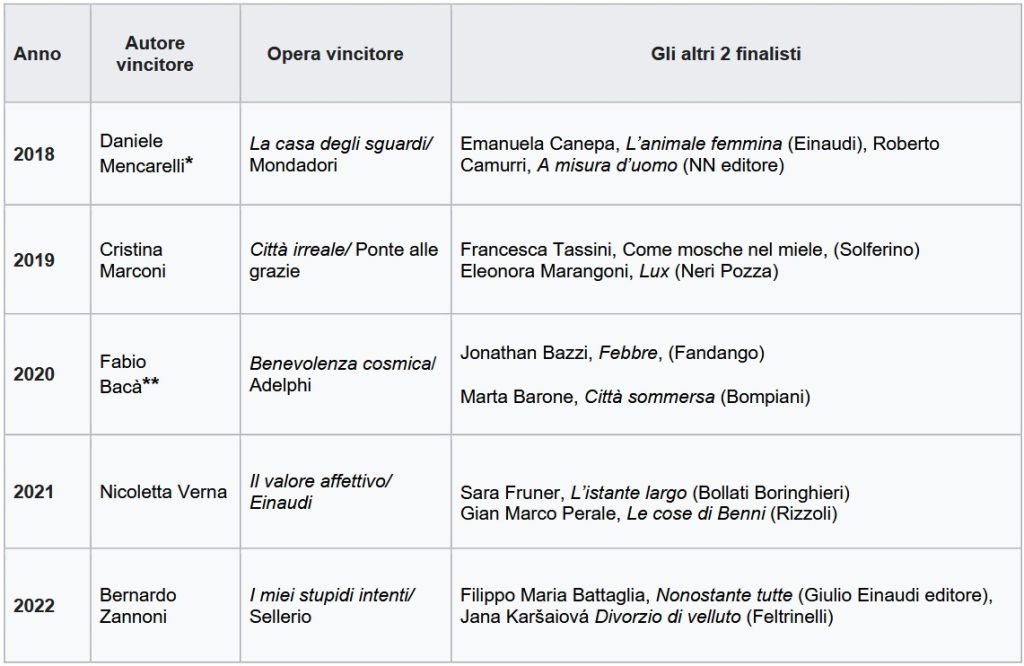
Task: Select the 2020 year cell
Action: [x=34, y=374]
